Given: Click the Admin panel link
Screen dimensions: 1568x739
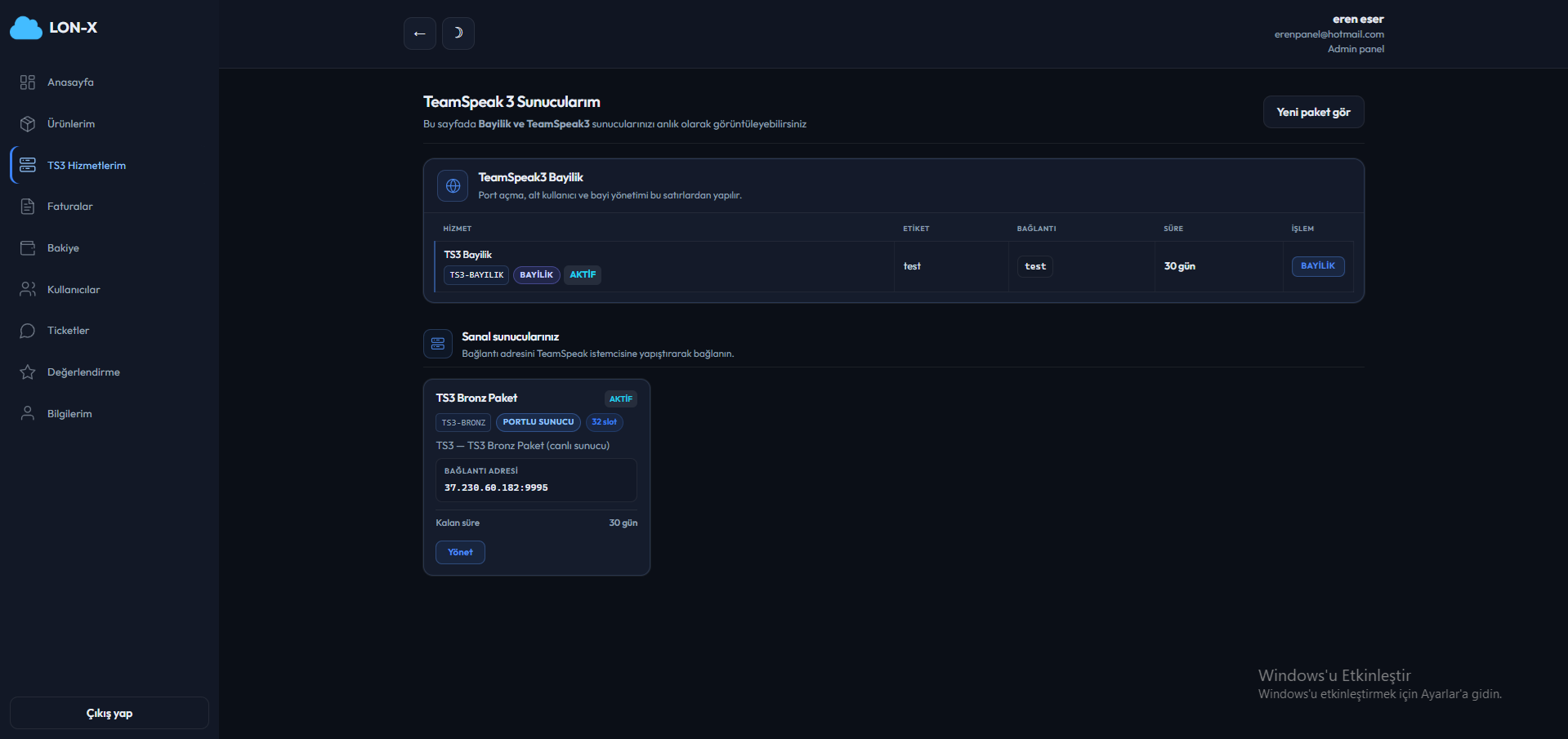Looking at the screenshot, I should click(x=1356, y=49).
